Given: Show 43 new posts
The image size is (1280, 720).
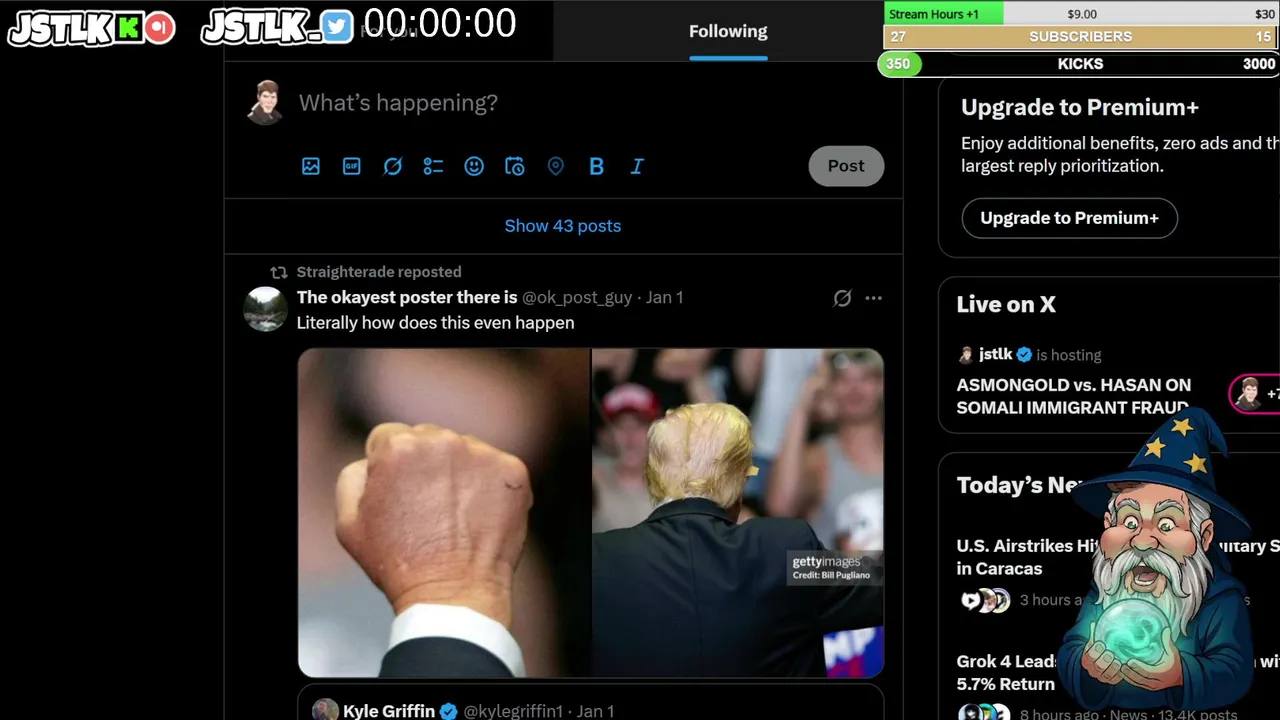Looking at the screenshot, I should tap(563, 226).
